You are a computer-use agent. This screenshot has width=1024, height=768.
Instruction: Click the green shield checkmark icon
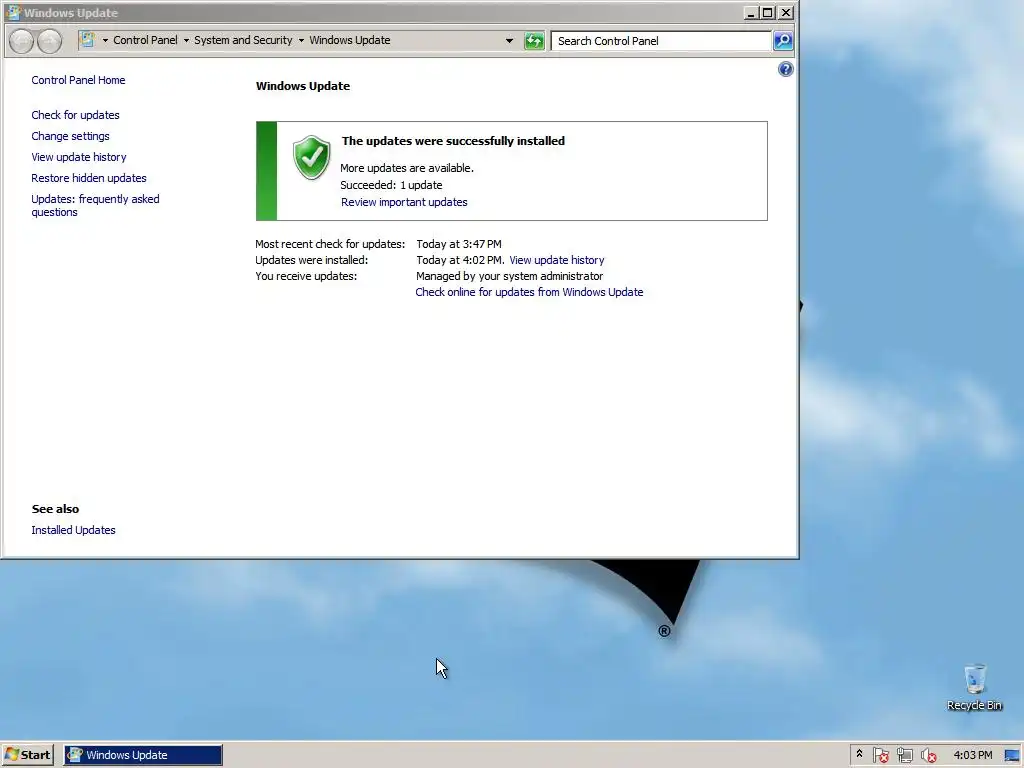312,157
